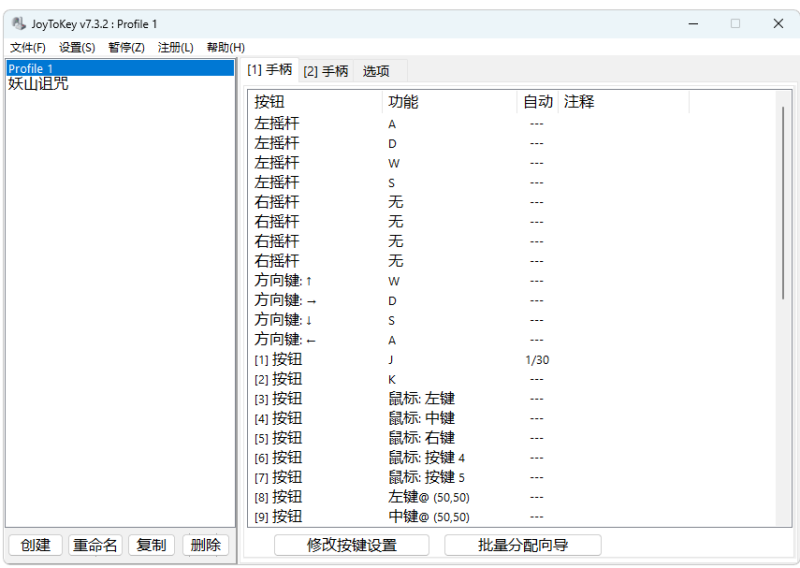Click the button list vertical scrollbar
This screenshot has height=568, width=800.
coord(783,203)
